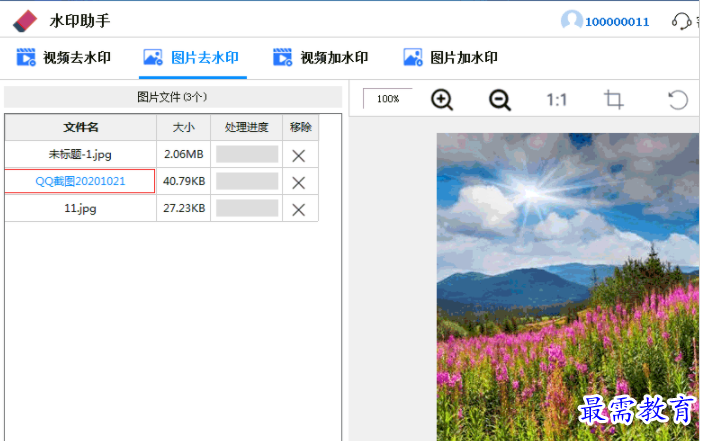Click the 40.79KB size cell

coord(184,181)
